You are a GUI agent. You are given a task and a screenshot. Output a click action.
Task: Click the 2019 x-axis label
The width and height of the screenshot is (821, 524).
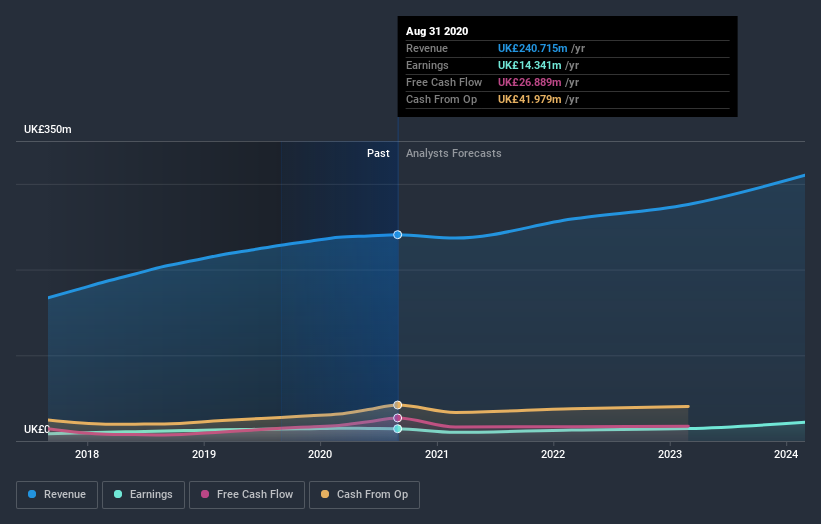click(x=204, y=454)
